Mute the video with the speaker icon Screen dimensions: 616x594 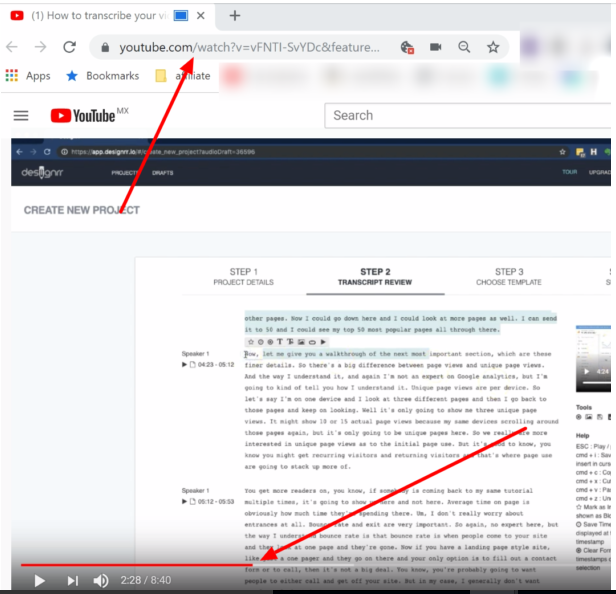[x=101, y=580]
